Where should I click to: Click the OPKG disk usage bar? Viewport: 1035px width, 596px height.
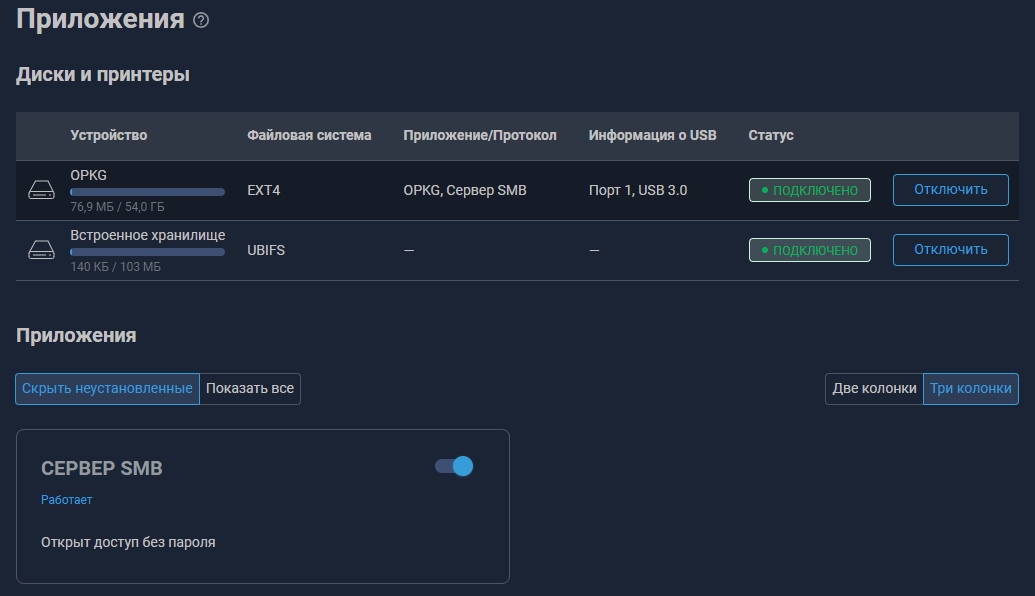tap(147, 192)
